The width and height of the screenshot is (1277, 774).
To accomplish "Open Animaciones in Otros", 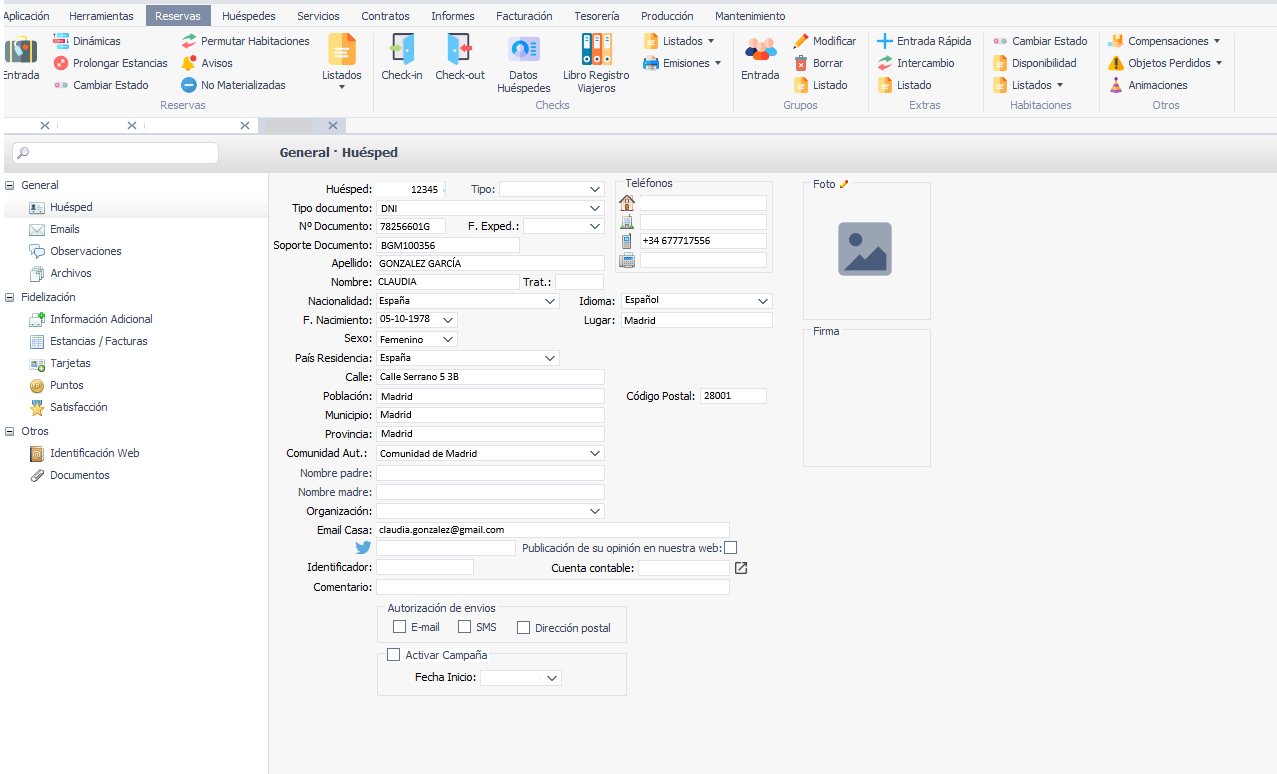I will pos(1148,85).
